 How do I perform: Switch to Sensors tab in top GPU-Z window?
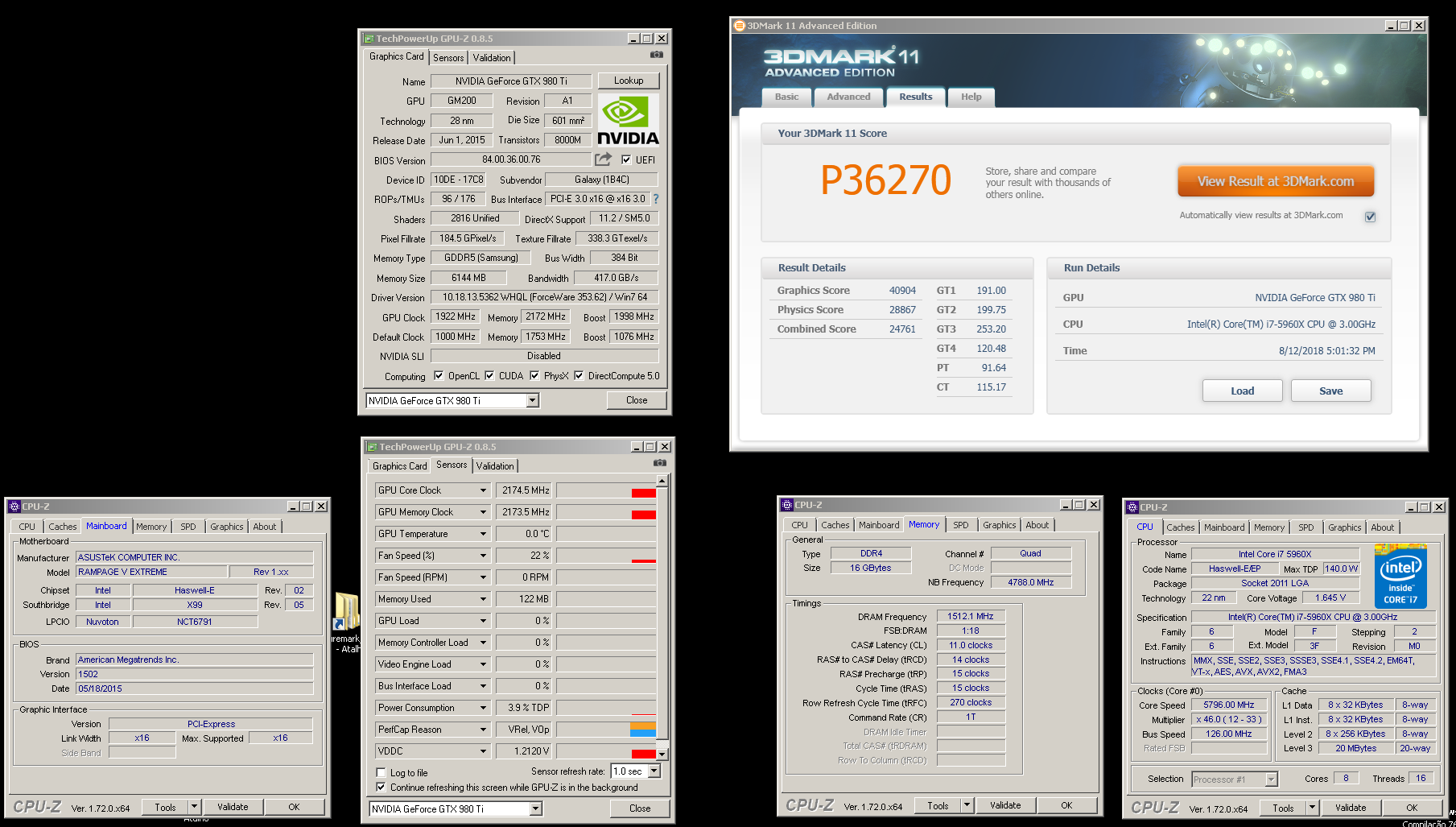point(448,58)
